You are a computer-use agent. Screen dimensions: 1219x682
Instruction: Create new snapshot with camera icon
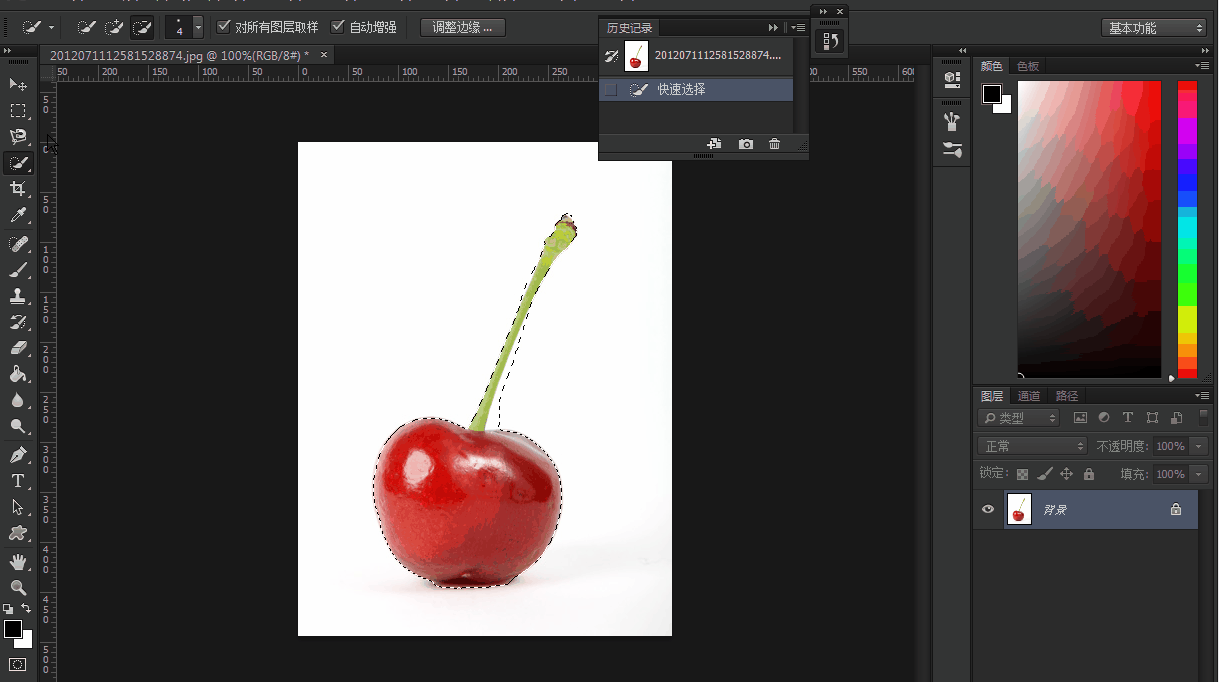click(x=746, y=144)
